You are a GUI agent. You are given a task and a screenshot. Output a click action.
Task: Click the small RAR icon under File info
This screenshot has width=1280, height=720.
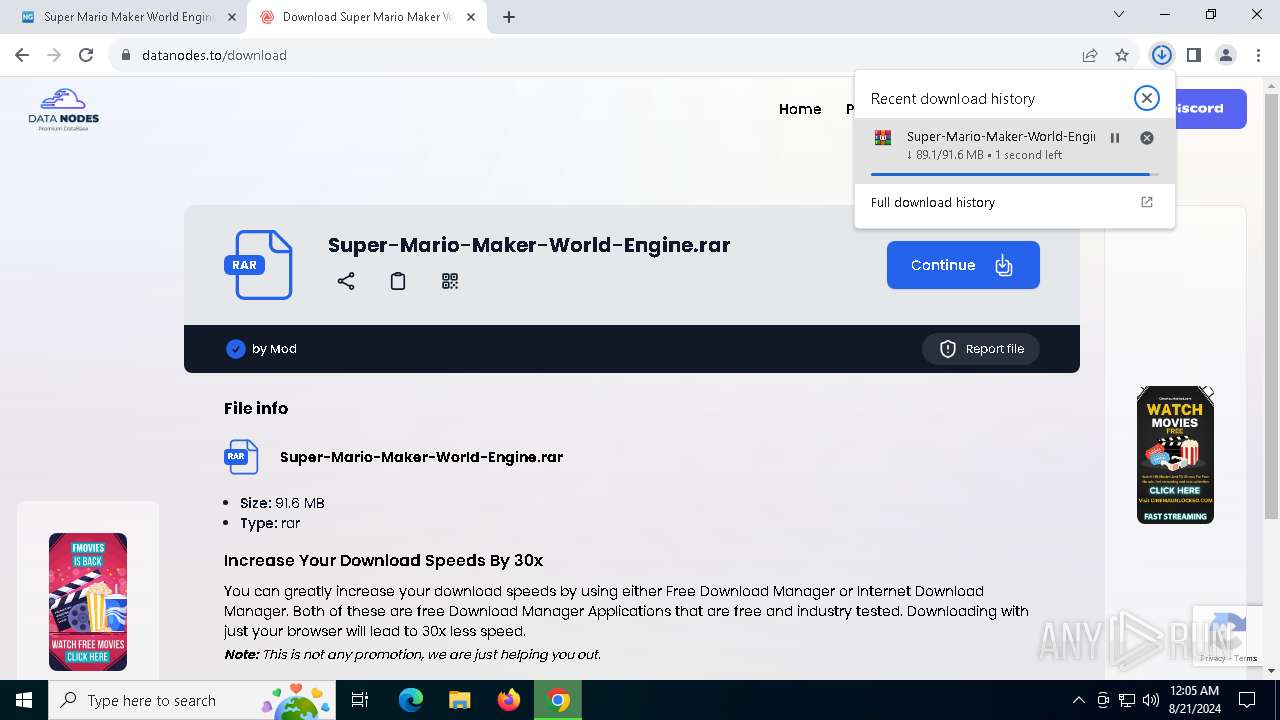241,457
